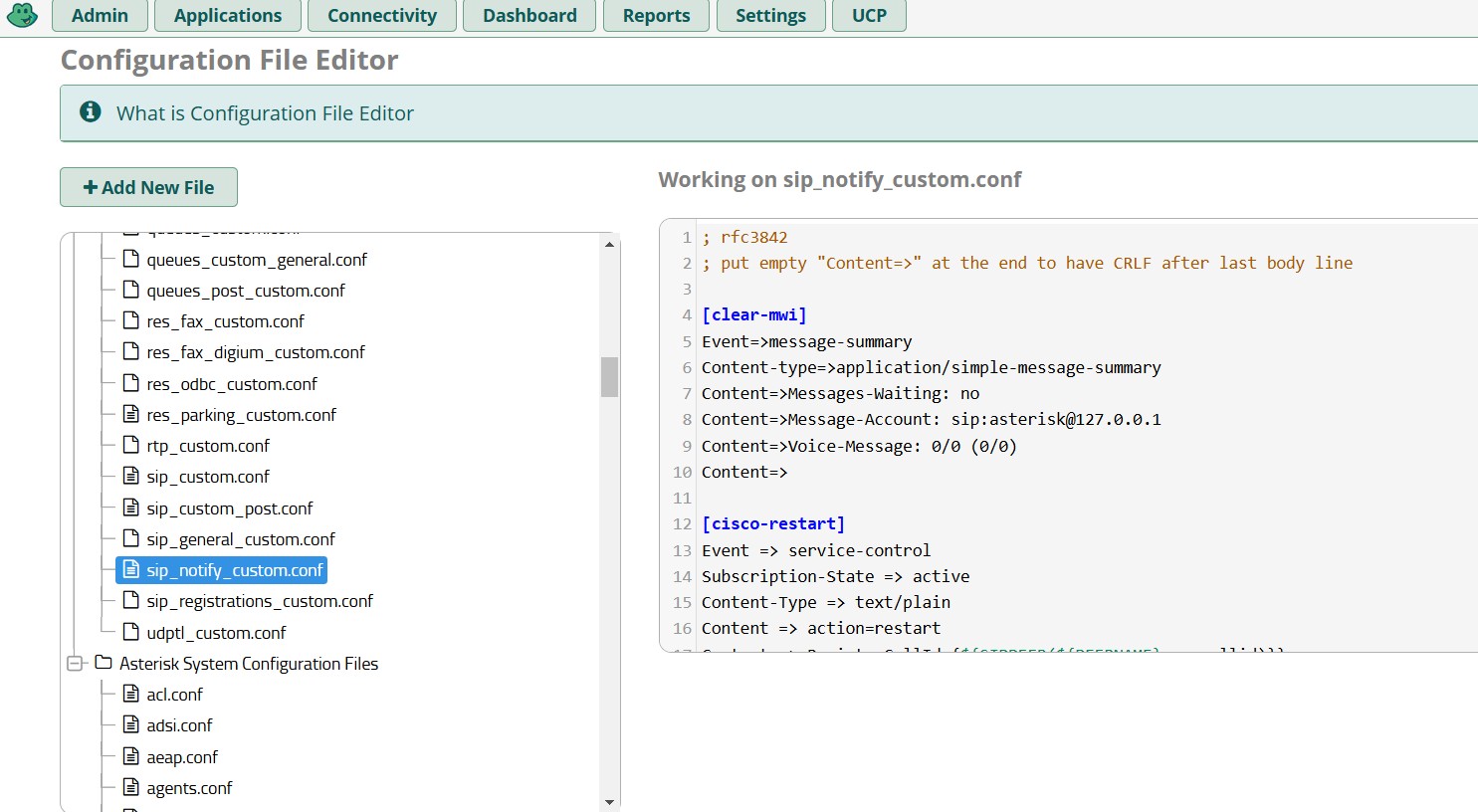Open the UCP link in the top bar

tap(869, 16)
